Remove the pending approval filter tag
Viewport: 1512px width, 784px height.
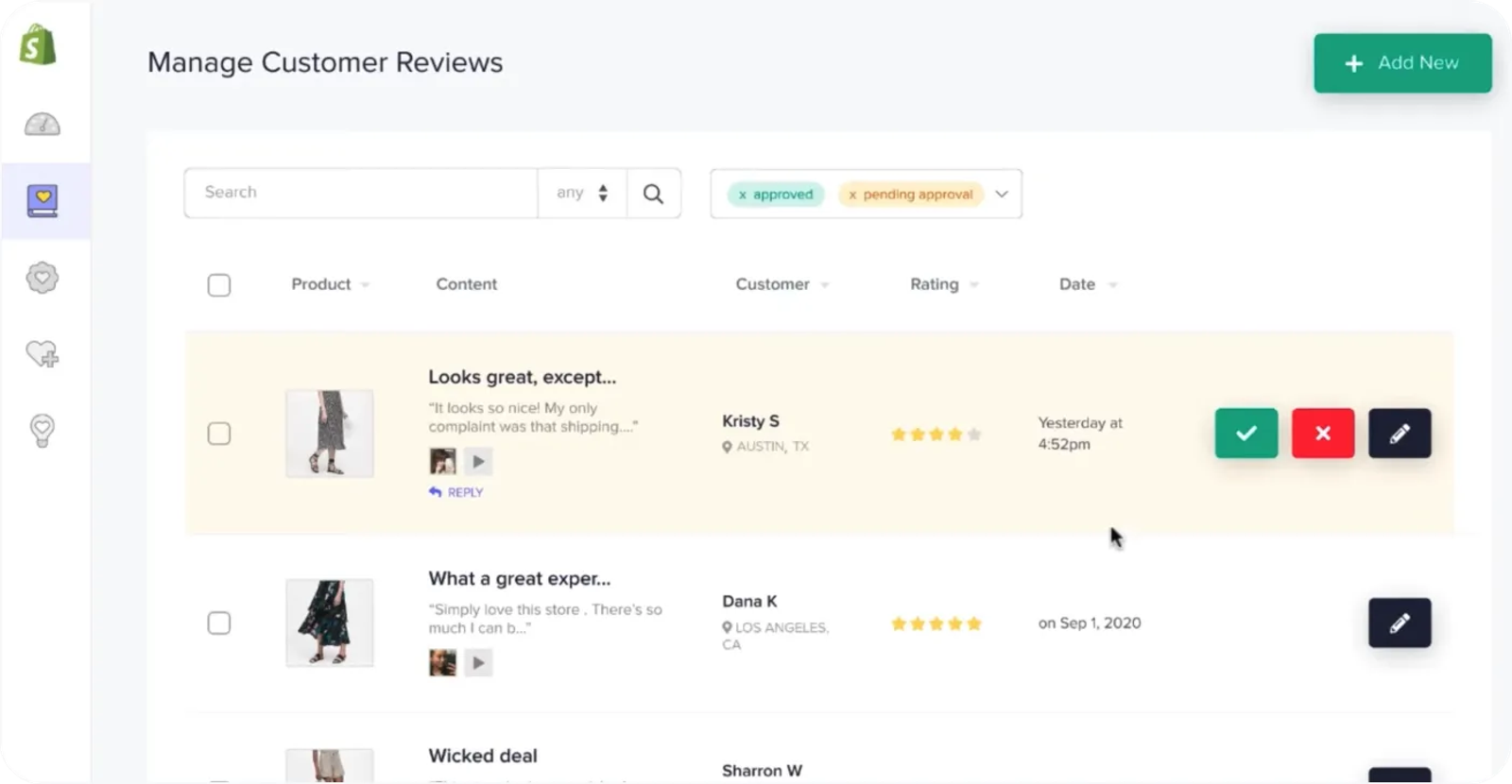(x=852, y=195)
